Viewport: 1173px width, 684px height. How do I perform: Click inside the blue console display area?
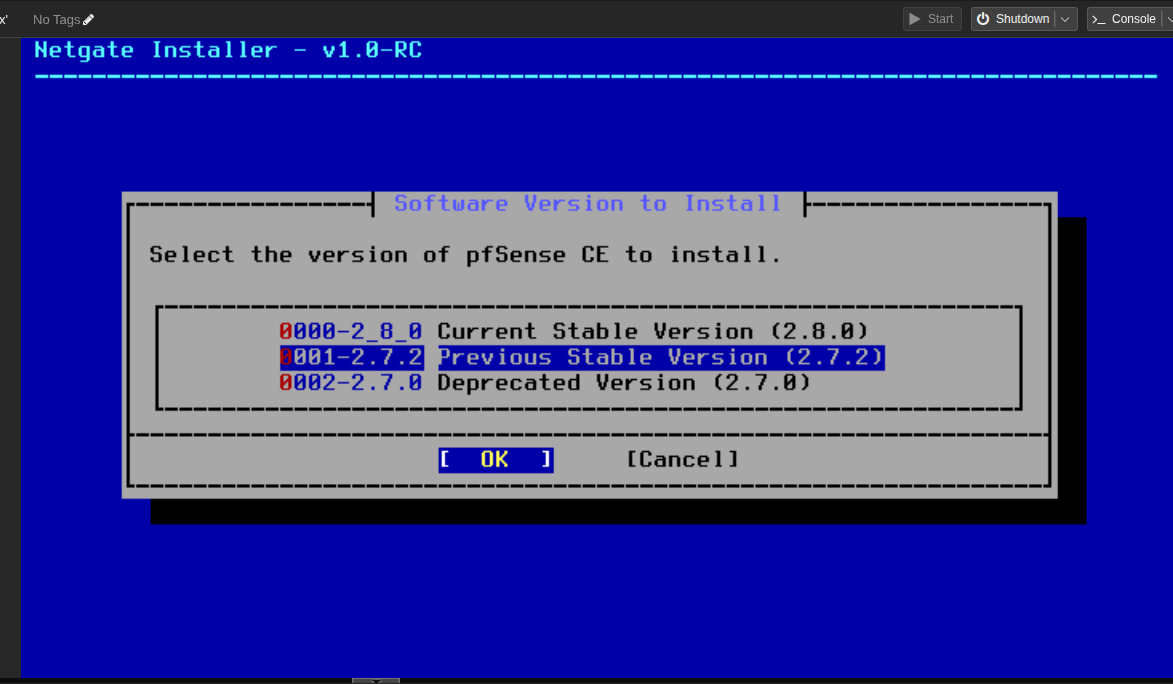(590, 600)
